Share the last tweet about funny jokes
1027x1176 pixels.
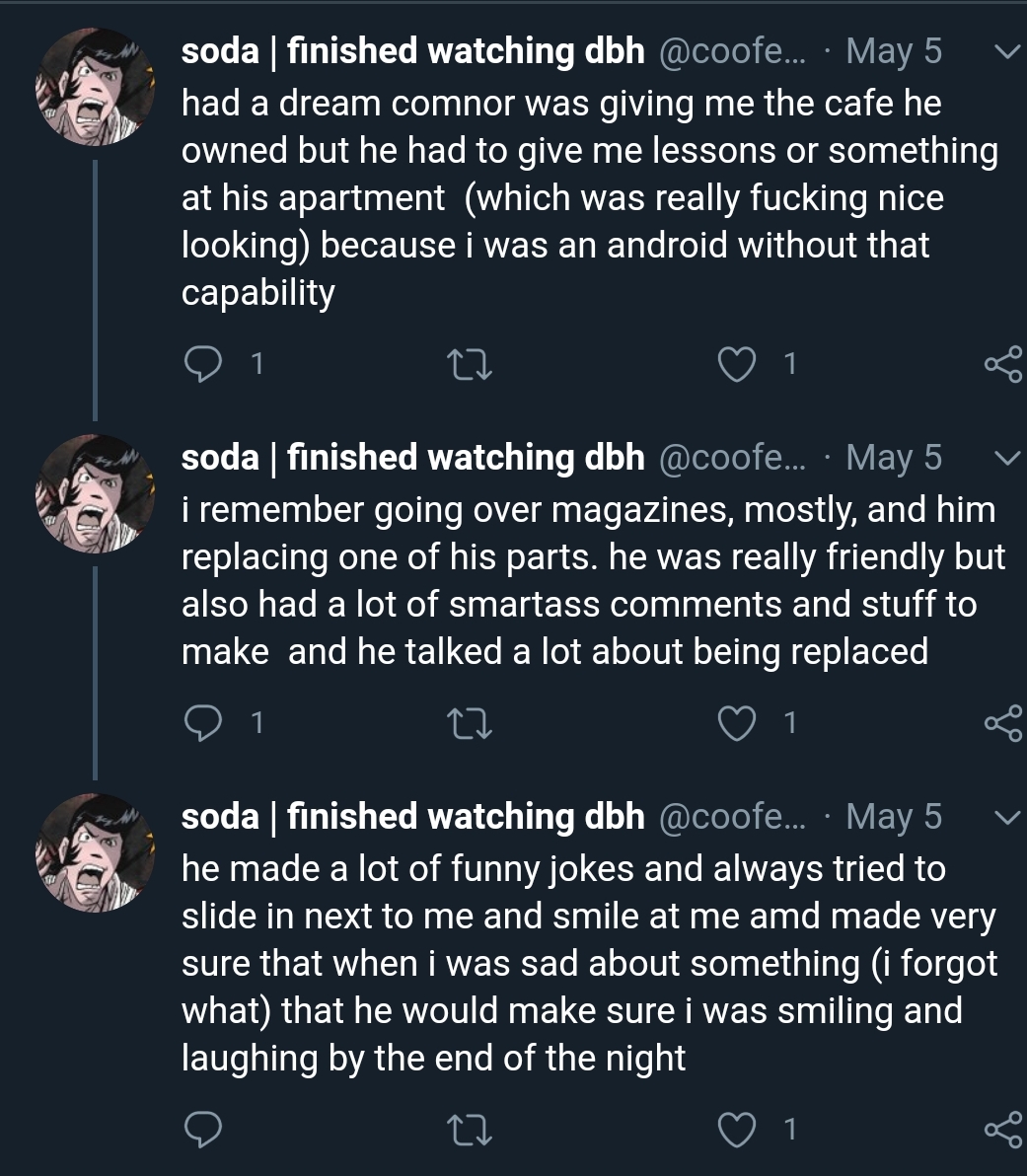click(x=1002, y=1129)
